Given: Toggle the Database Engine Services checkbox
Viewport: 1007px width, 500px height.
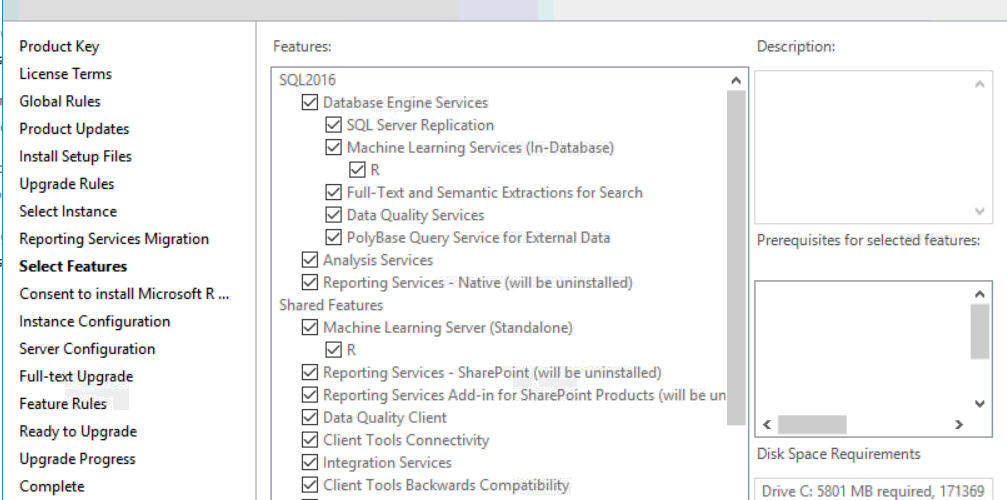Looking at the screenshot, I should click(x=310, y=103).
